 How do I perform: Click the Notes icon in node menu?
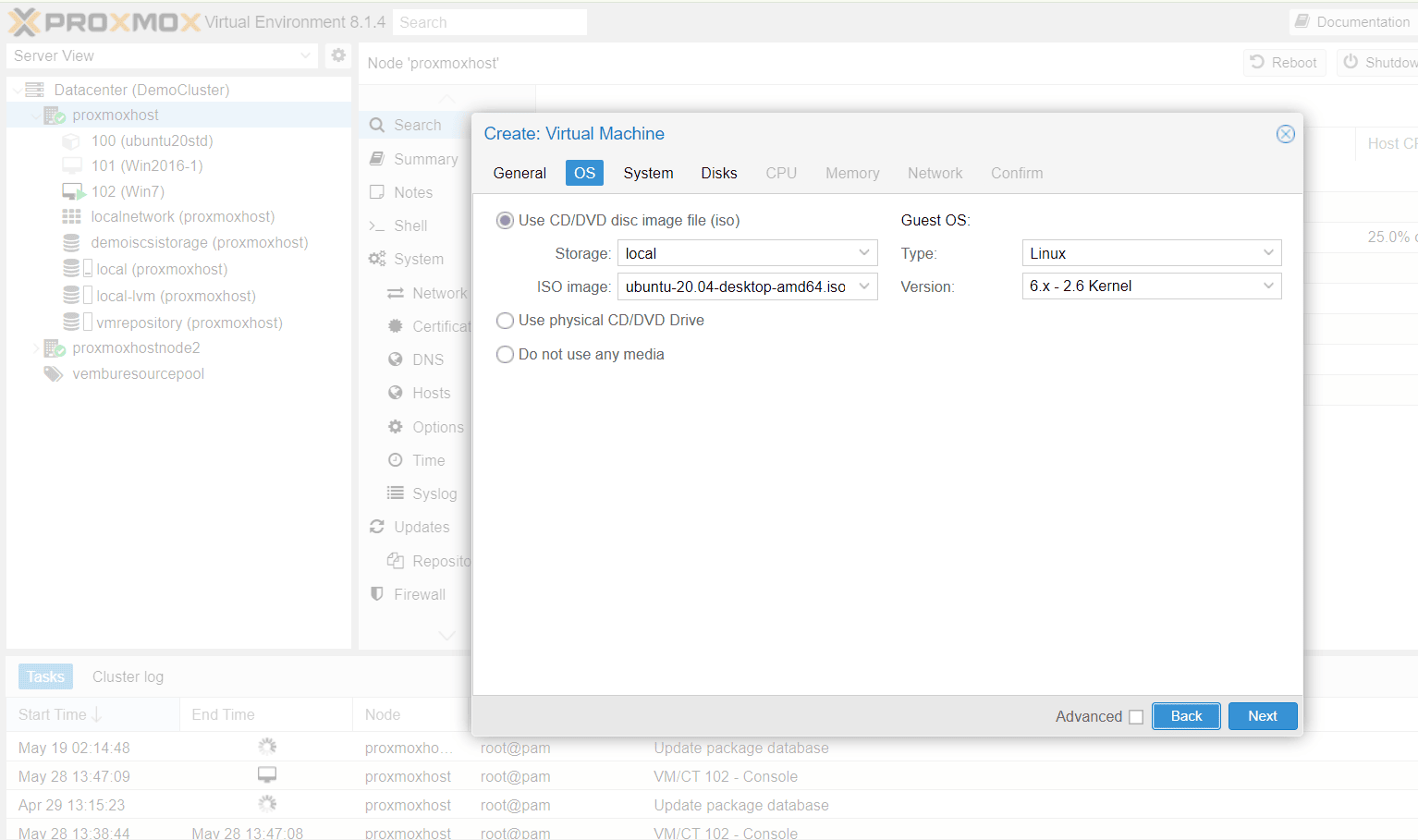(377, 192)
